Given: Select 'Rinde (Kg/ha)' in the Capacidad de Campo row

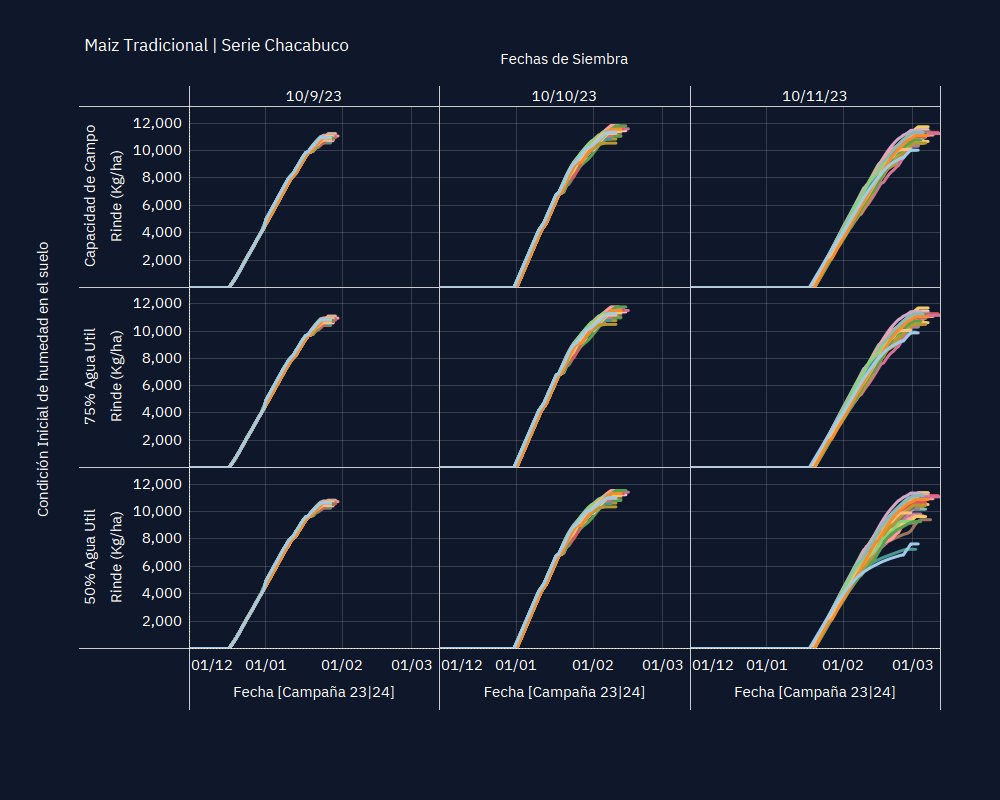Looking at the screenshot, I should point(116,196).
